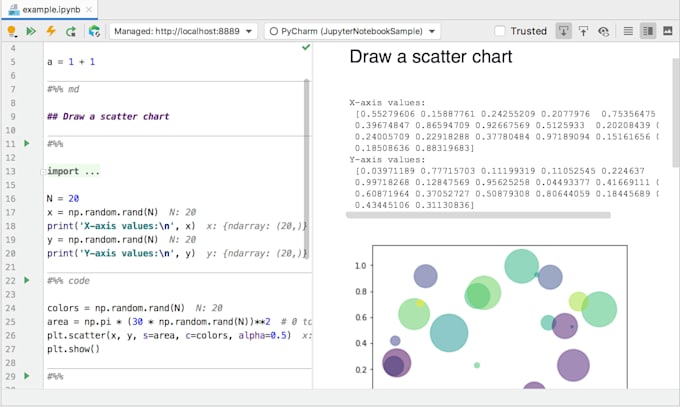Click the lightbulb intention actions icon
This screenshot has width=680, height=407.
click(x=12, y=31)
